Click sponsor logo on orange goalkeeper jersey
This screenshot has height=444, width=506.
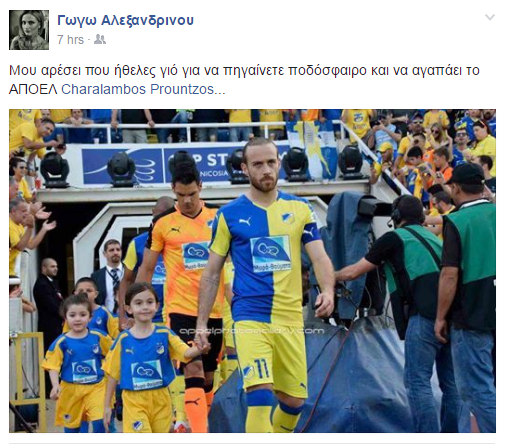[x=196, y=255]
